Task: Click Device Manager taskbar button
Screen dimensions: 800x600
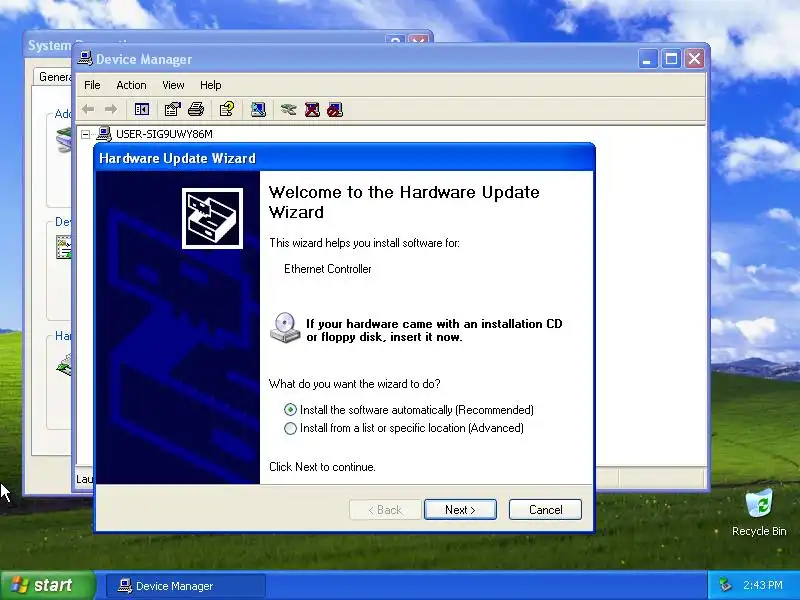Action: (x=186, y=586)
